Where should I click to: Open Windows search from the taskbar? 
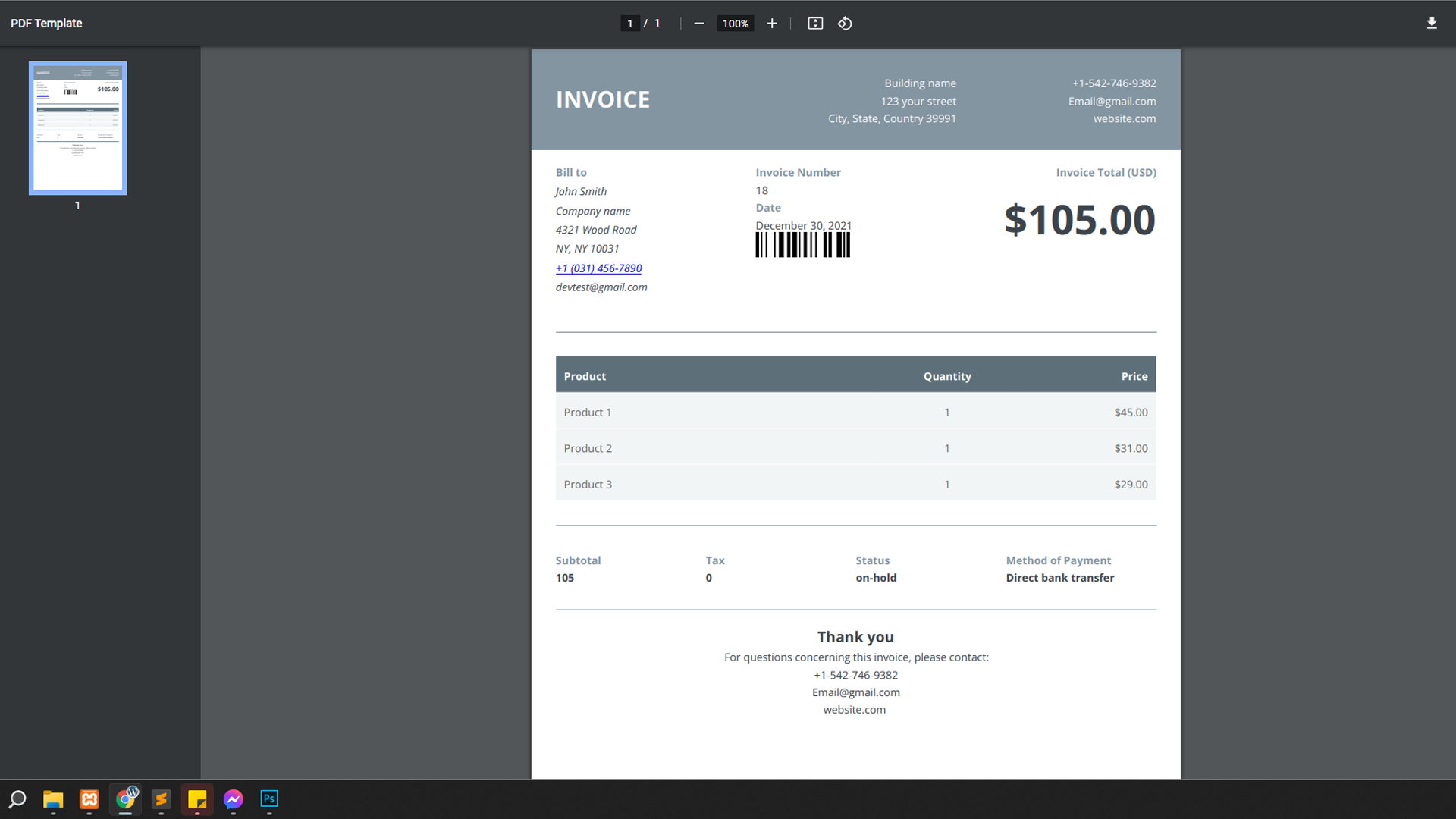pos(17,799)
